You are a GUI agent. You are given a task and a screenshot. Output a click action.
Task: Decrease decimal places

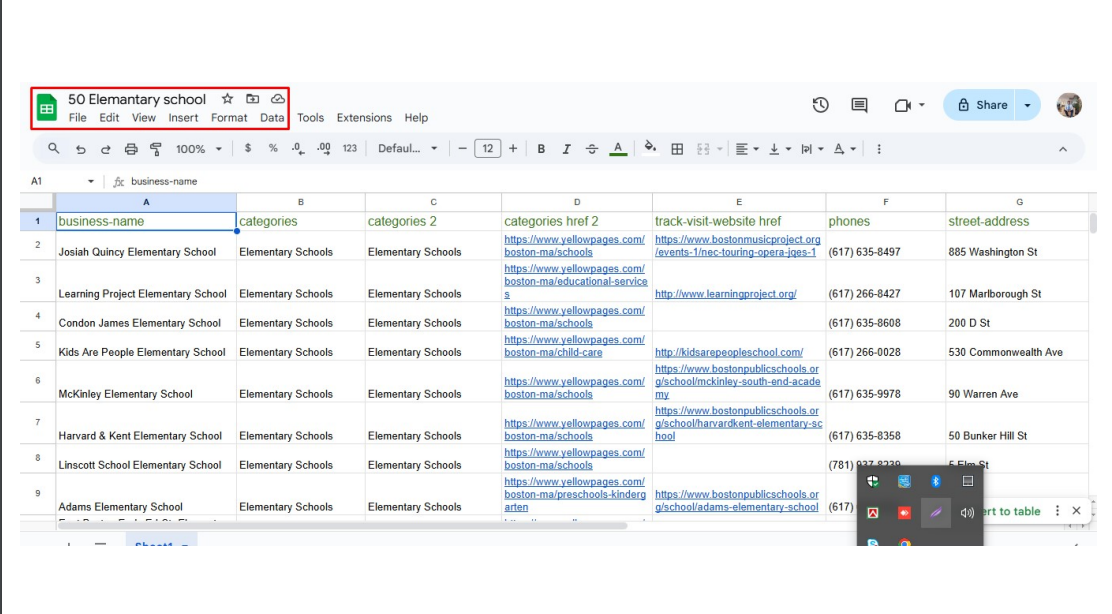click(298, 148)
